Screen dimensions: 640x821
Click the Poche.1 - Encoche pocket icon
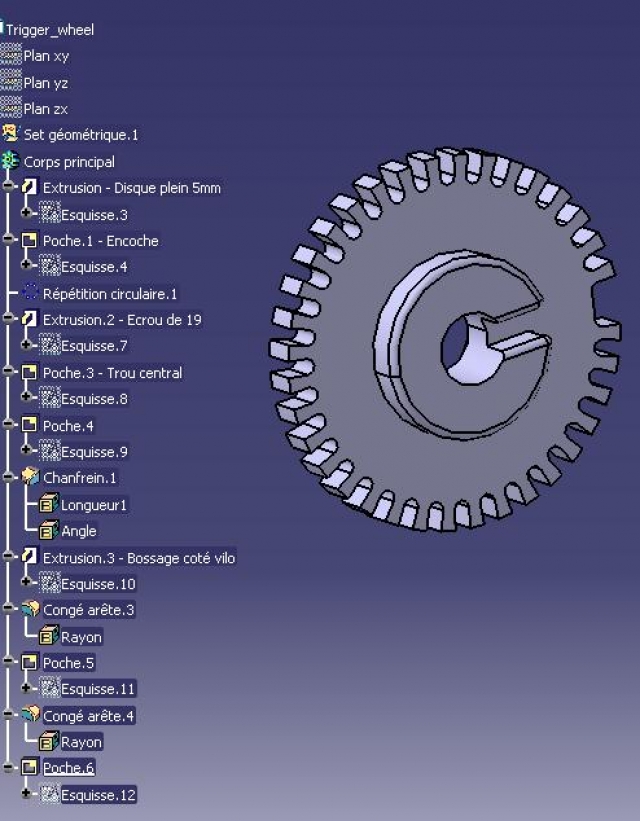tap(30, 241)
